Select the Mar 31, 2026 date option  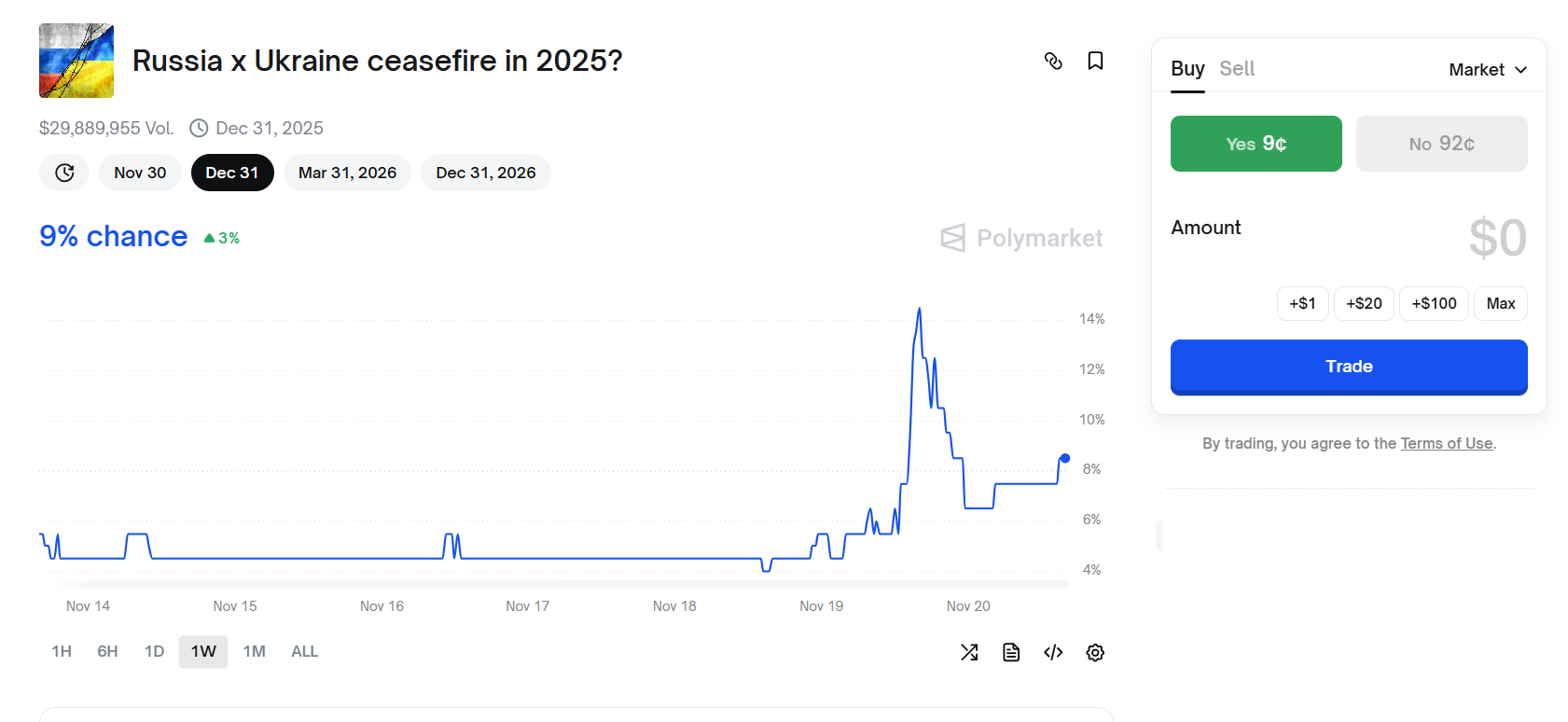coord(347,173)
